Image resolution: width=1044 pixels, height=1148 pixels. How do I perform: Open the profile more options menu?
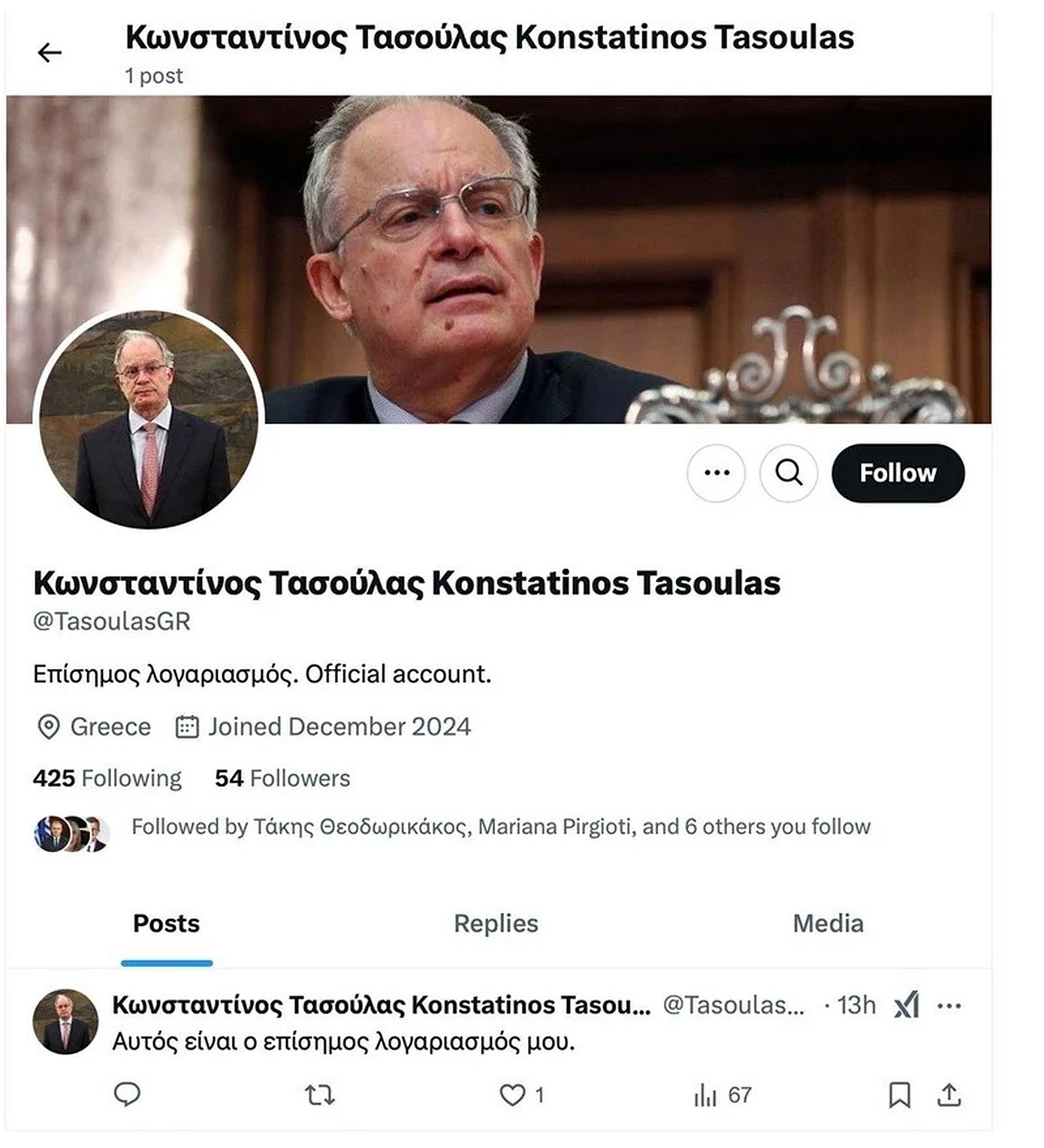pos(717,473)
